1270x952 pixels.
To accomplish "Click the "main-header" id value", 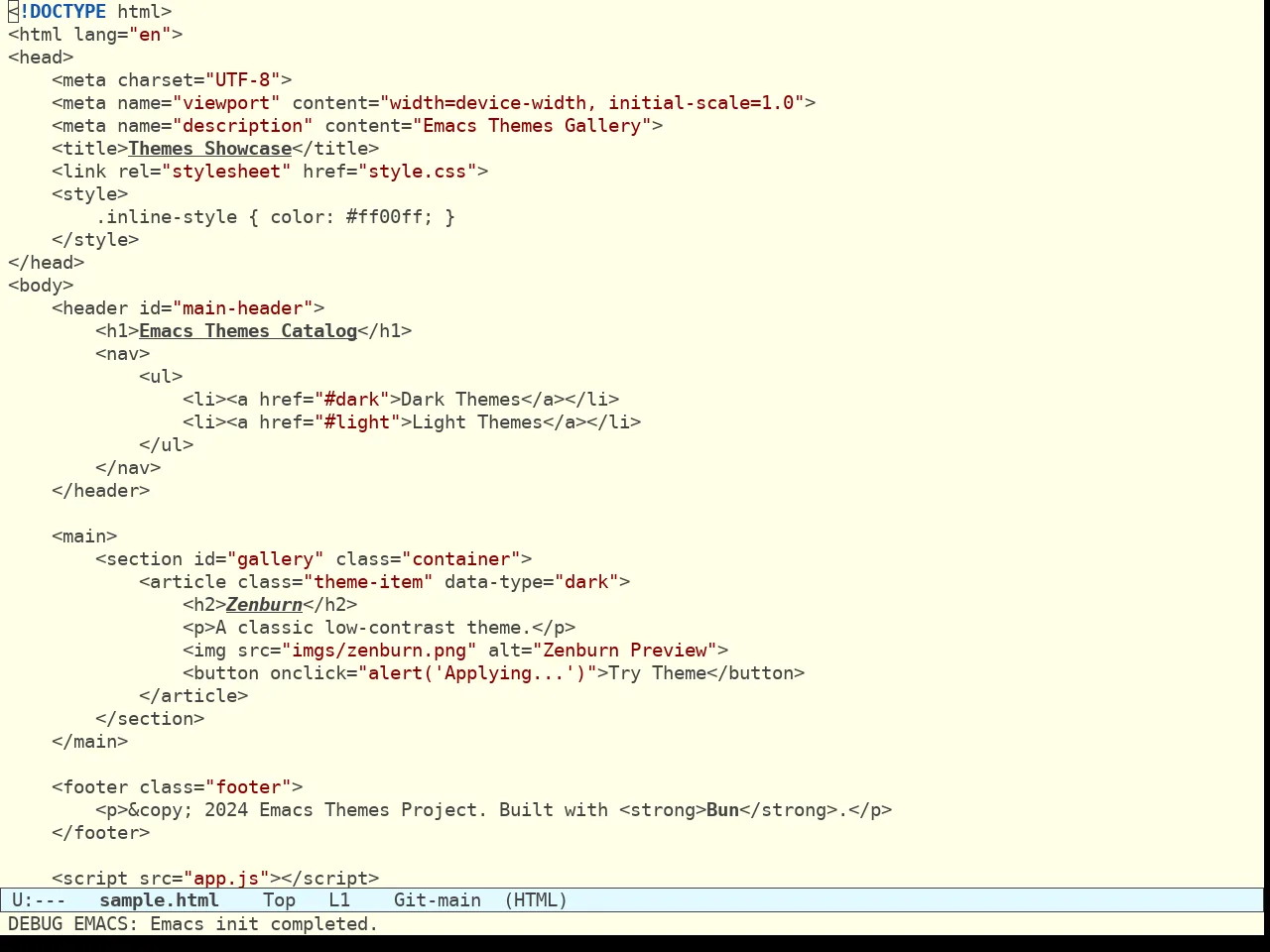I will tap(243, 308).
